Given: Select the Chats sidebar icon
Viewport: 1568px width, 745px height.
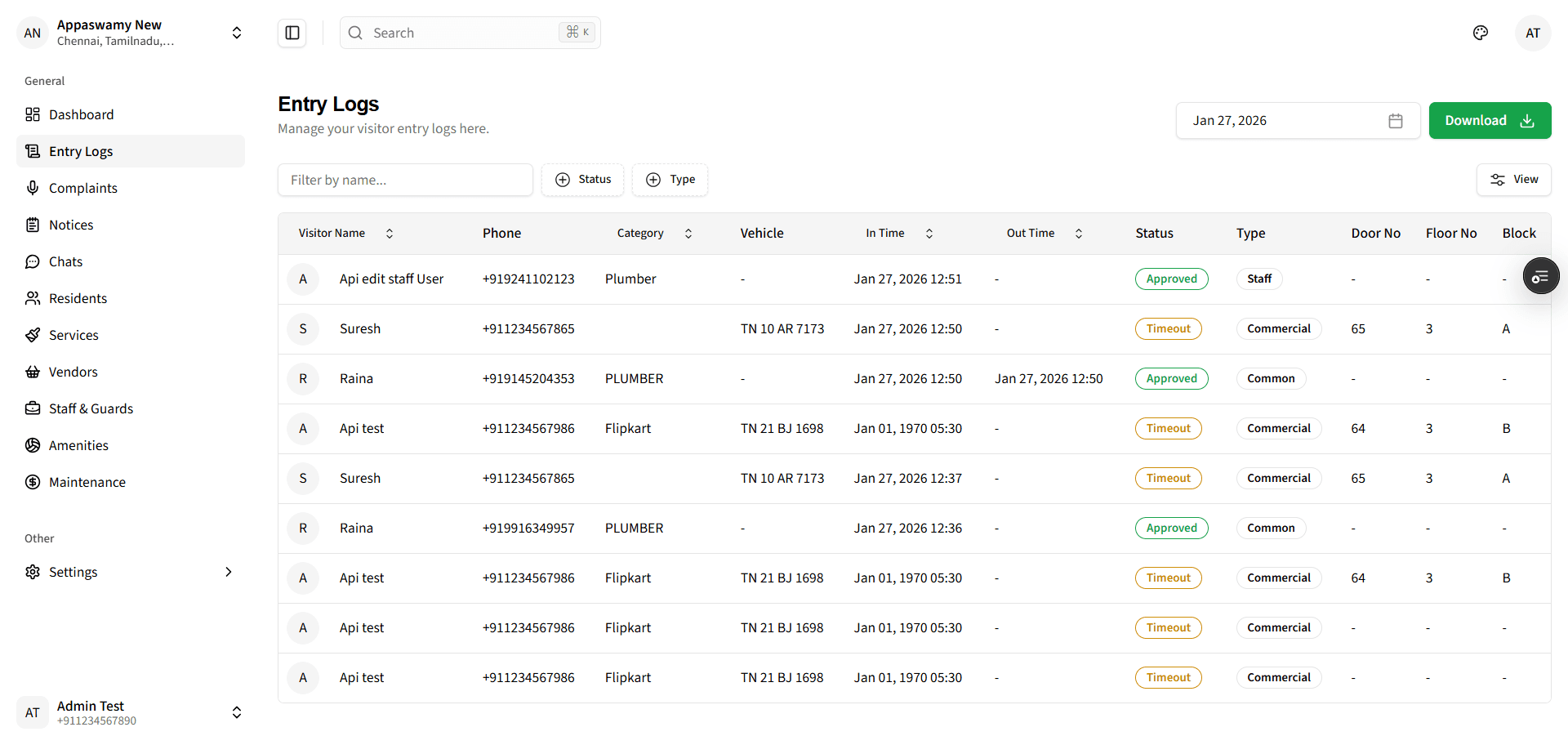Looking at the screenshot, I should [x=33, y=261].
